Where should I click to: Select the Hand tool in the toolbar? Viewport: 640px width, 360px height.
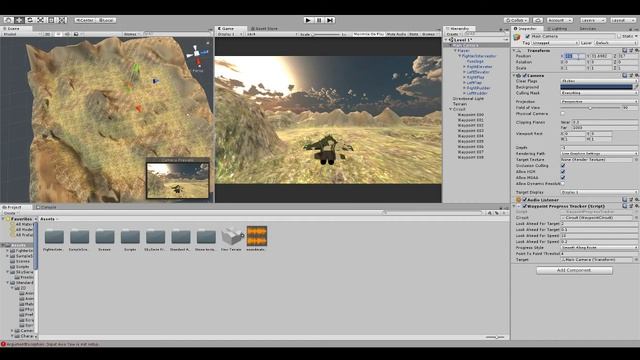click(x=8, y=20)
